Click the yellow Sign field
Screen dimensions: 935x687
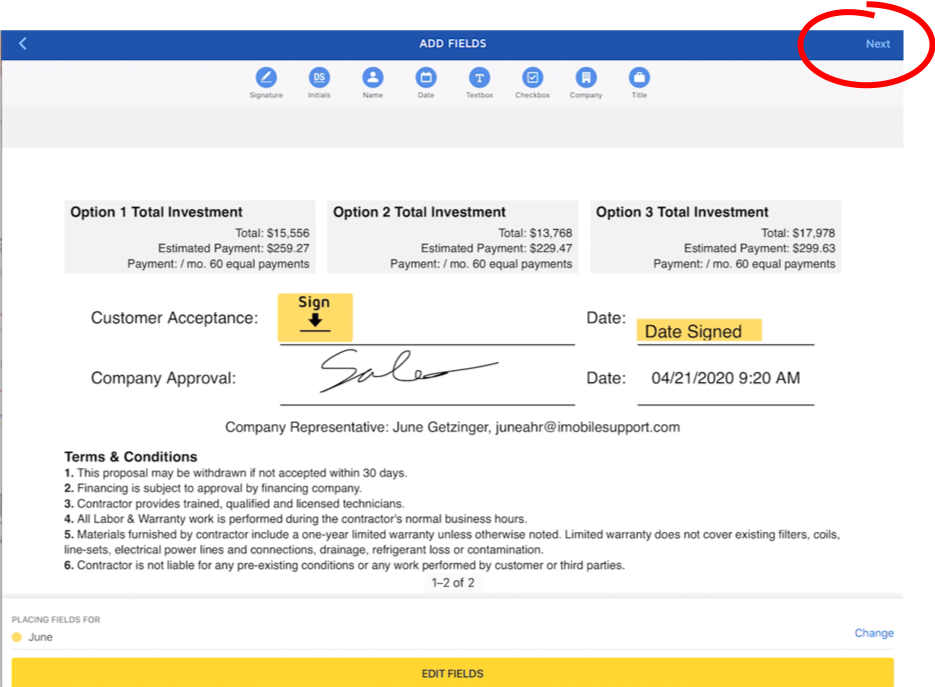(x=315, y=317)
